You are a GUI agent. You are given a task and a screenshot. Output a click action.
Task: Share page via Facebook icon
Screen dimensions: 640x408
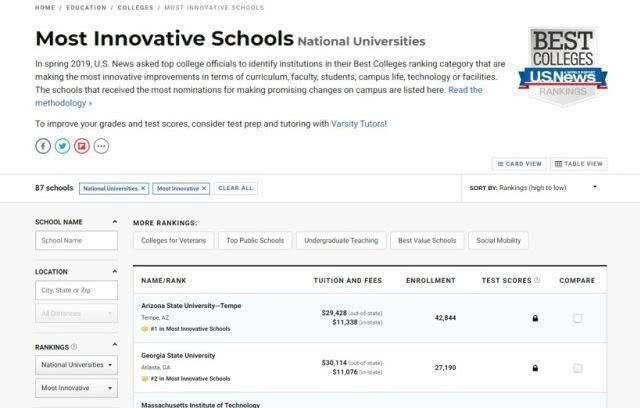[x=43, y=146]
